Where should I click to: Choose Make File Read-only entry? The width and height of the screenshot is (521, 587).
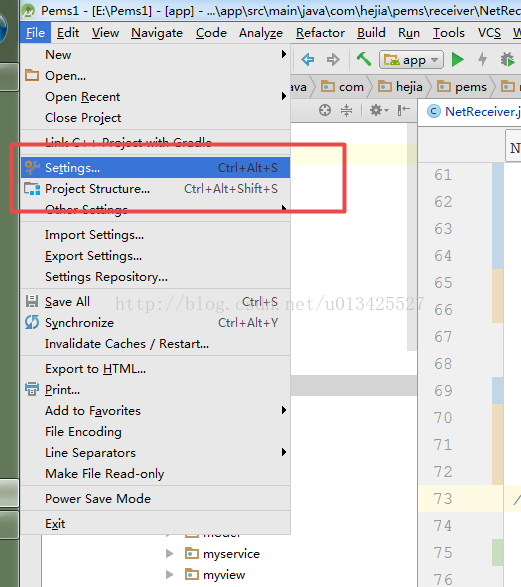(155, 474)
